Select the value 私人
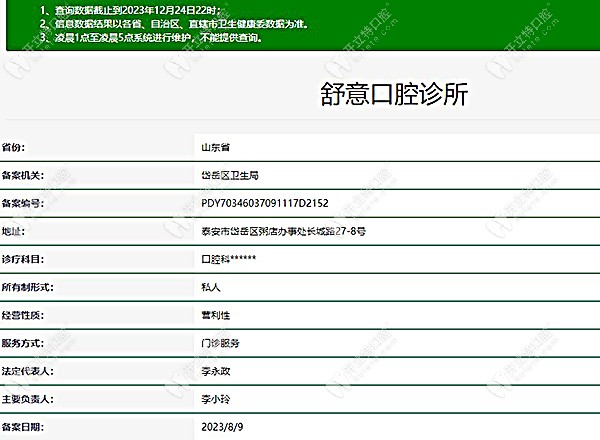The width and height of the screenshot is (600, 440). 211,287
